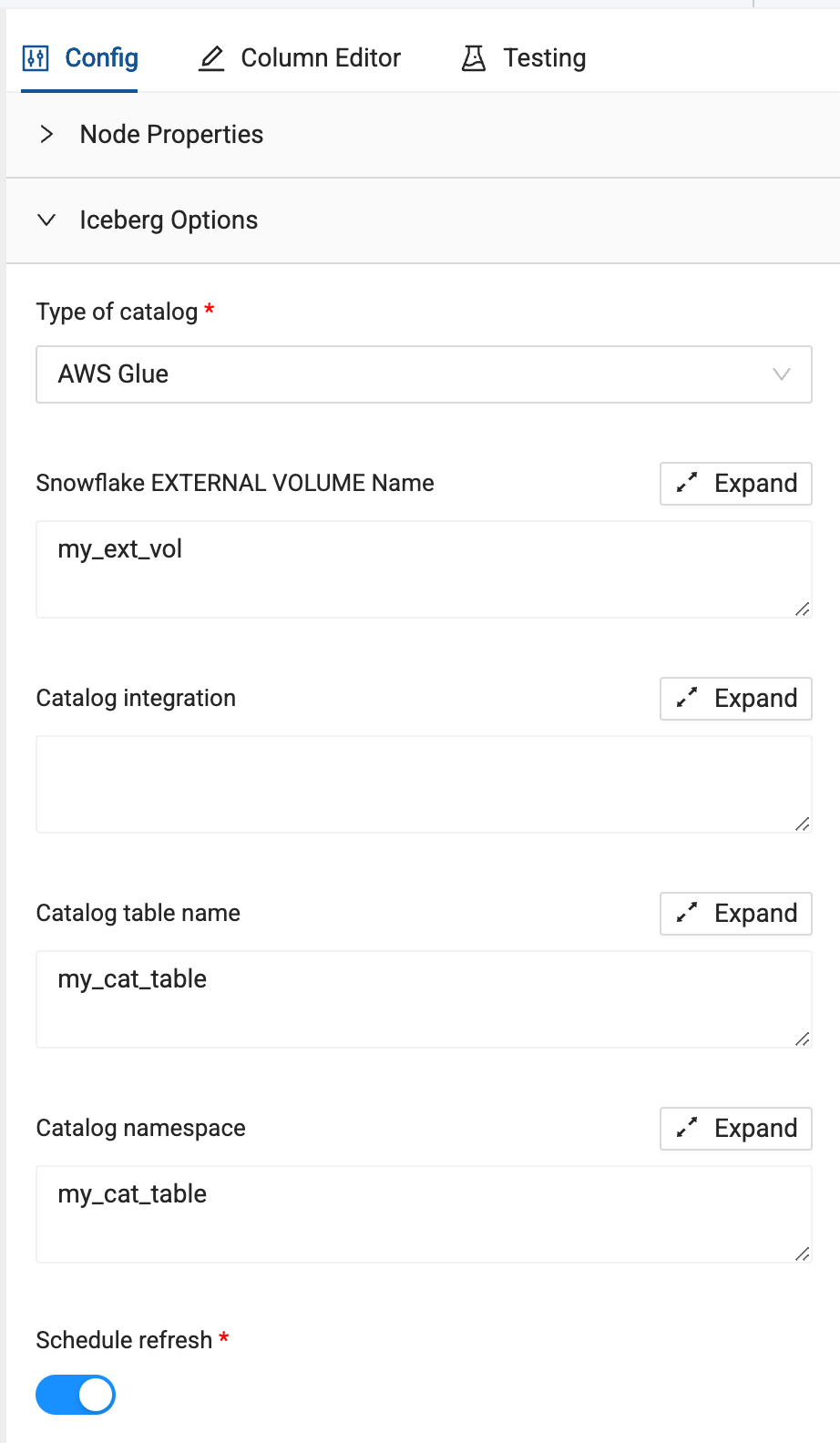Open the Type of catalog dropdown
This screenshot has width=840, height=1443.
pos(424,374)
